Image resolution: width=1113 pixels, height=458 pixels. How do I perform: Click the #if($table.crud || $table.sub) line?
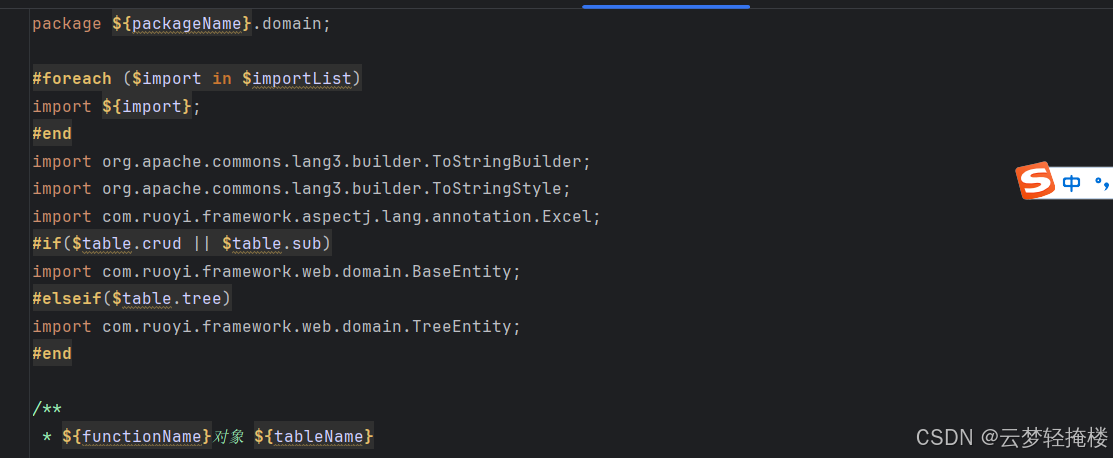pyautogui.click(x=182, y=244)
